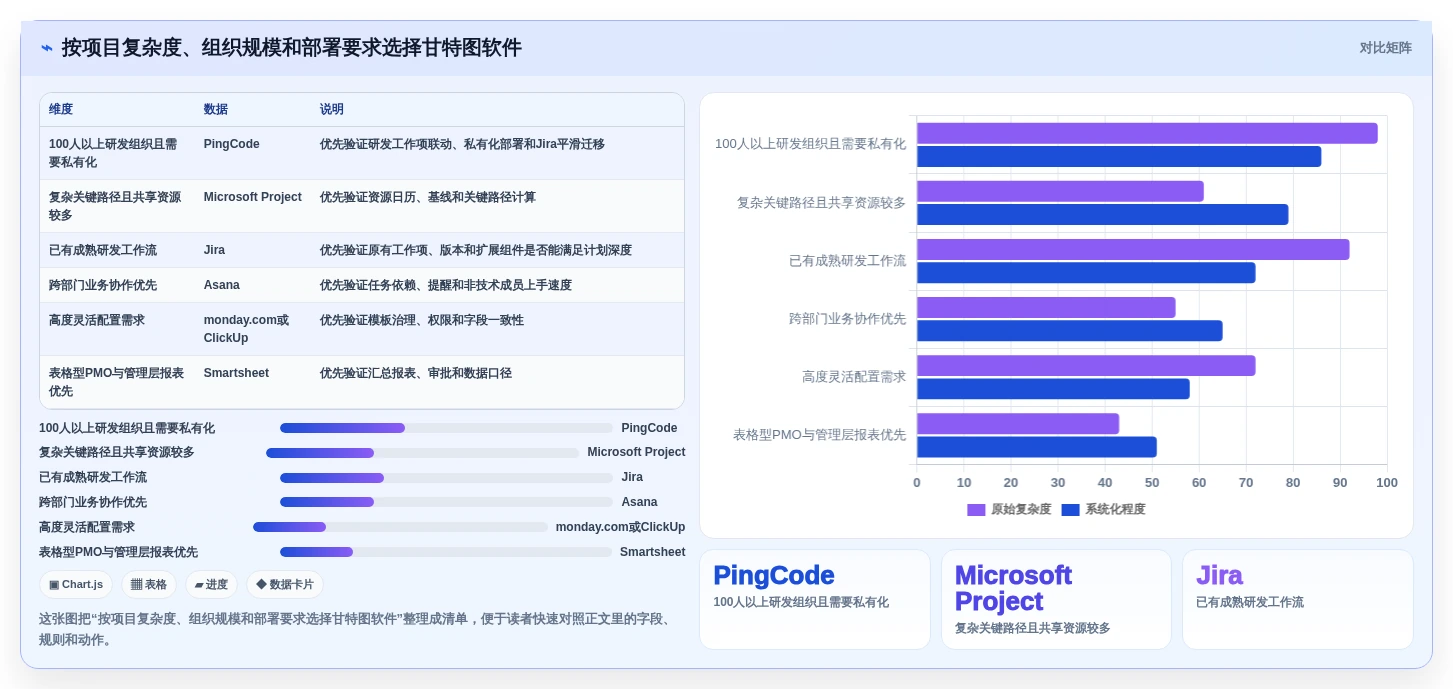The height and width of the screenshot is (689, 1453).
Task: Click purple bar for 已有成熟研发工作流
Action: tap(1133, 250)
